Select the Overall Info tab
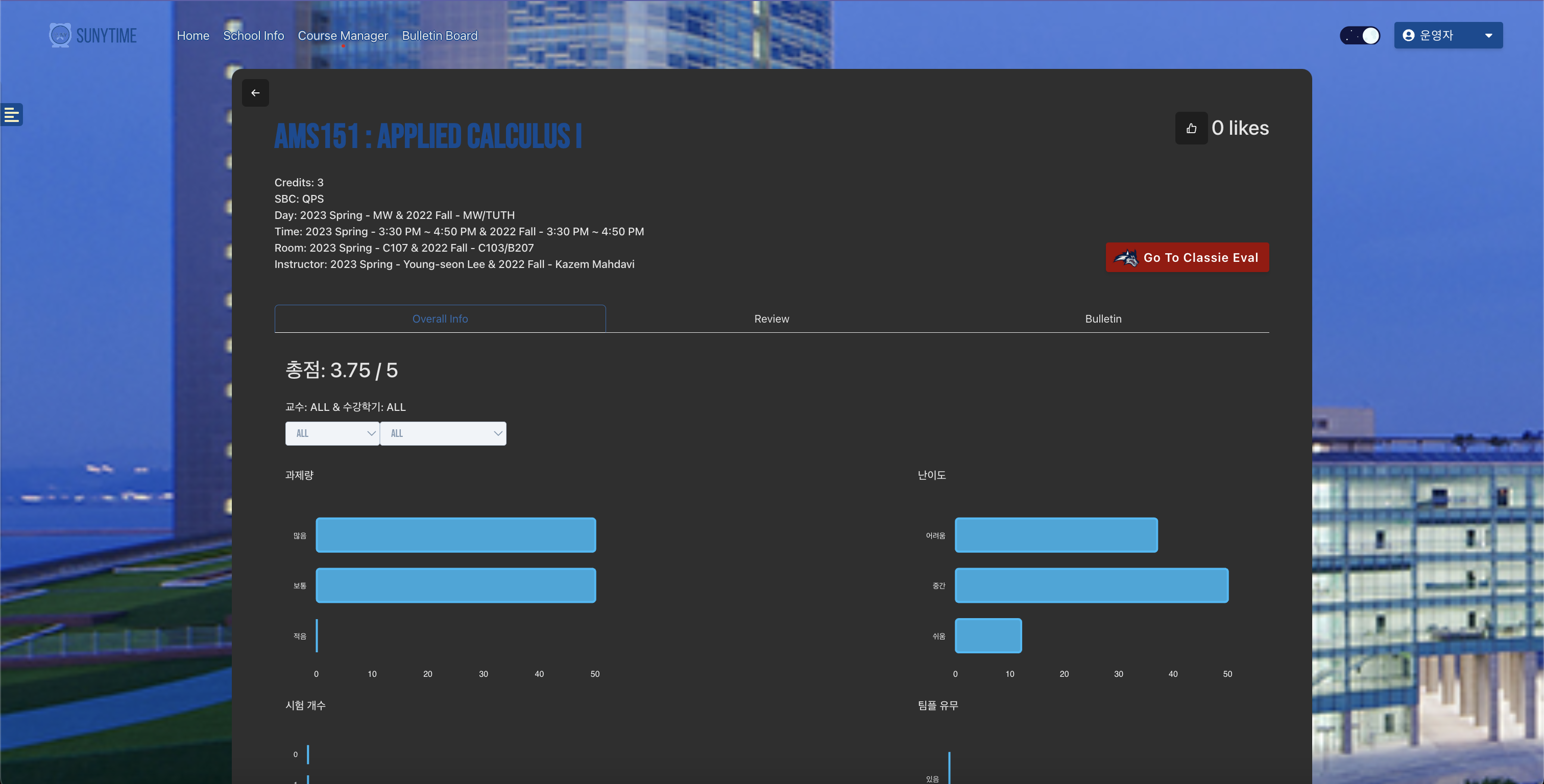The height and width of the screenshot is (784, 1544). (x=440, y=319)
